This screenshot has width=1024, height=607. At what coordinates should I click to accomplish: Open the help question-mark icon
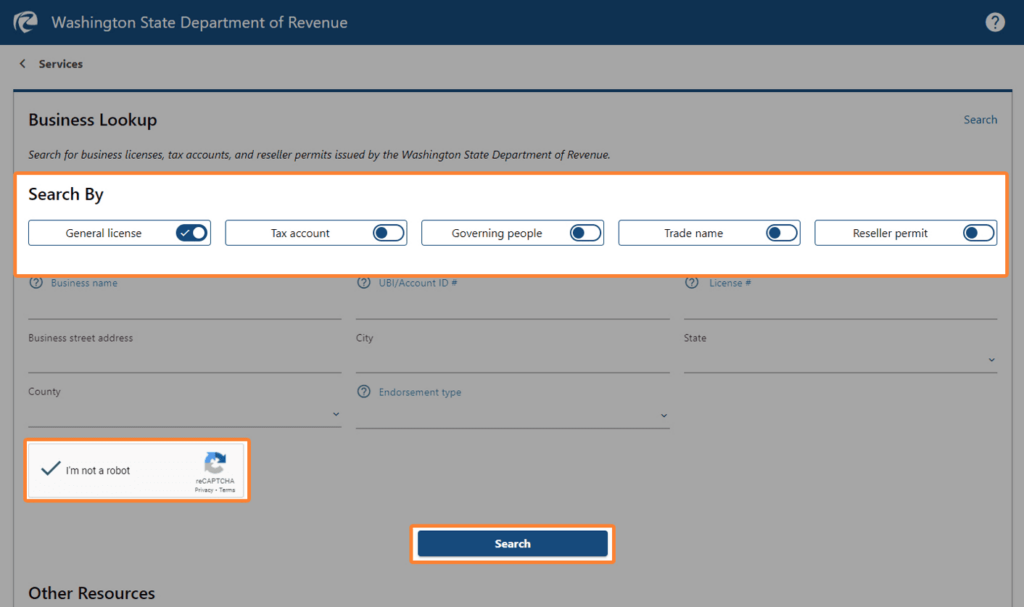click(995, 21)
